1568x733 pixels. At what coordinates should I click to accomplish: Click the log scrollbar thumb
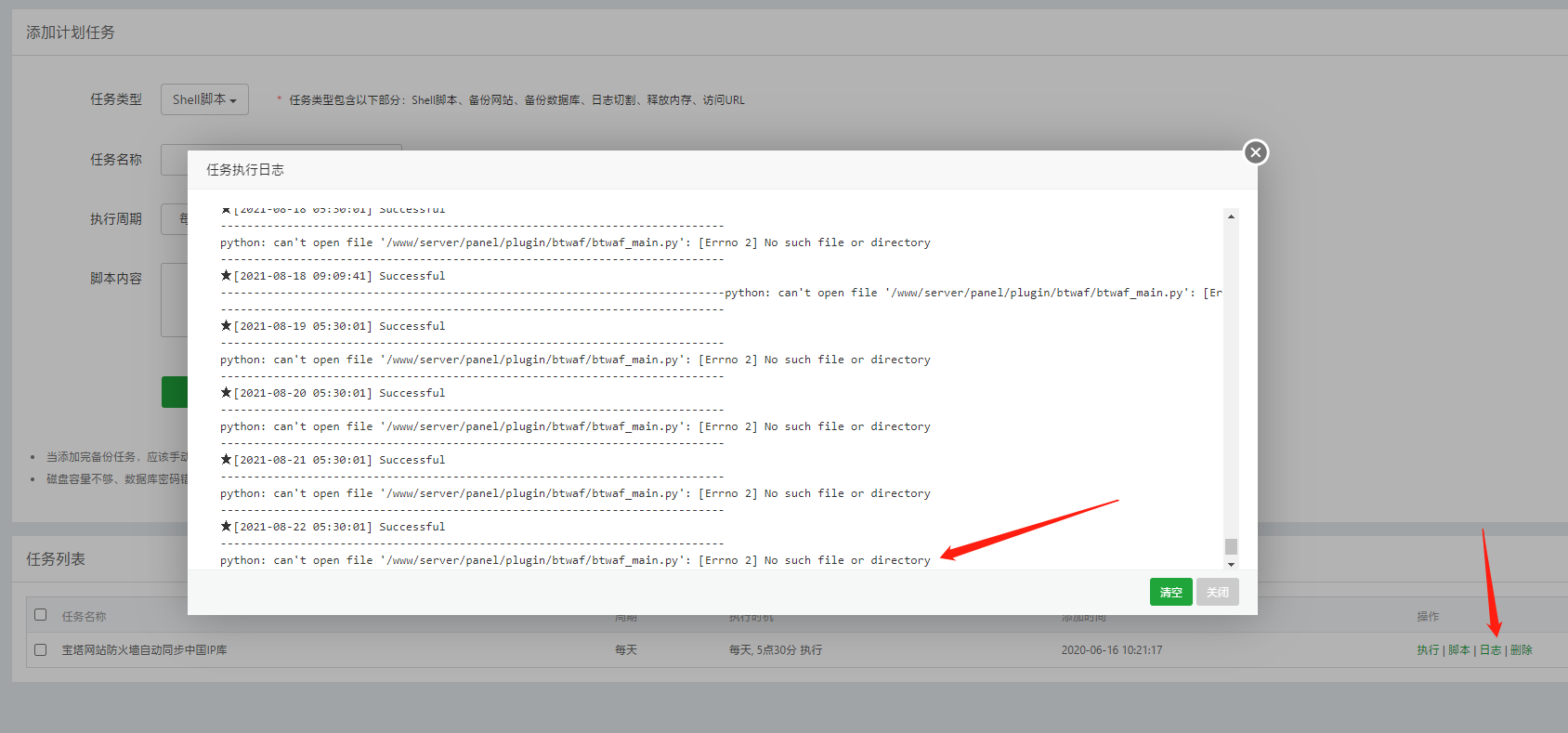click(x=1231, y=546)
